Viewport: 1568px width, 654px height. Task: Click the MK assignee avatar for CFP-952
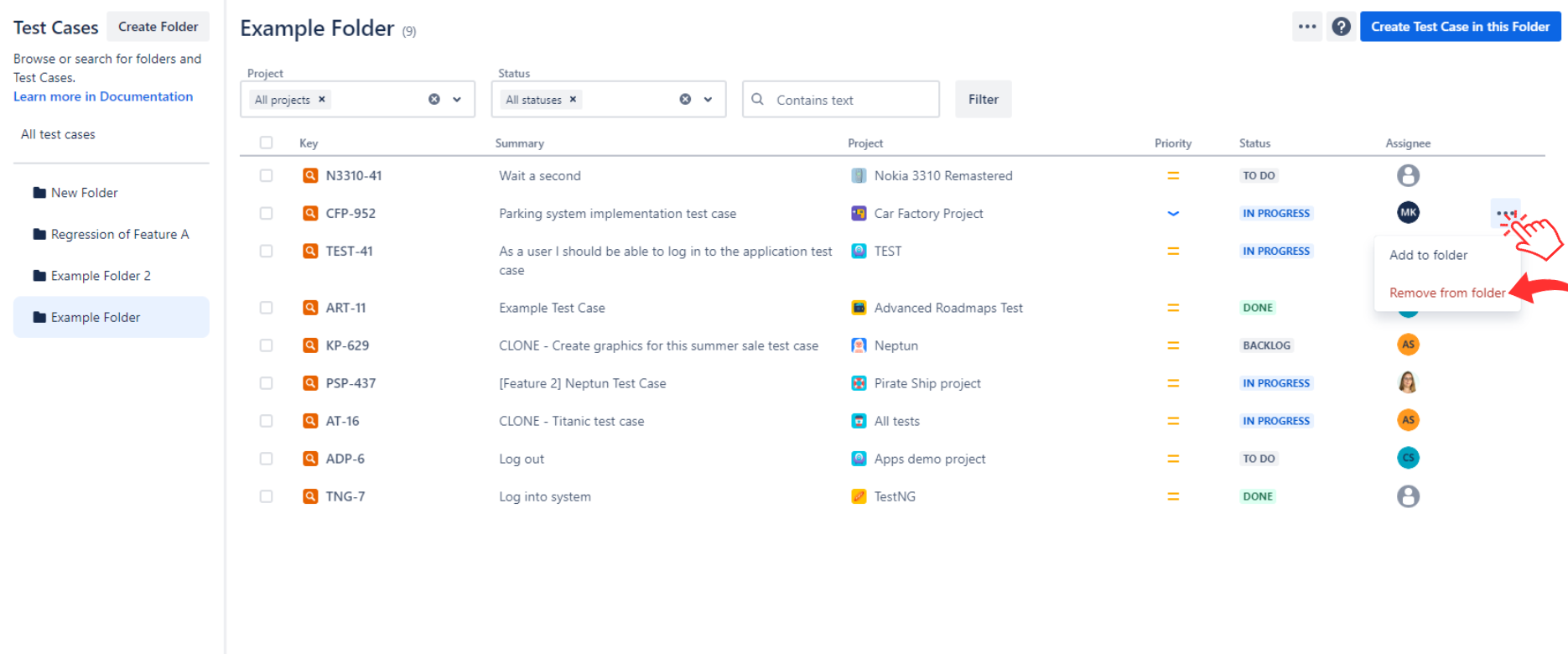point(1408,212)
